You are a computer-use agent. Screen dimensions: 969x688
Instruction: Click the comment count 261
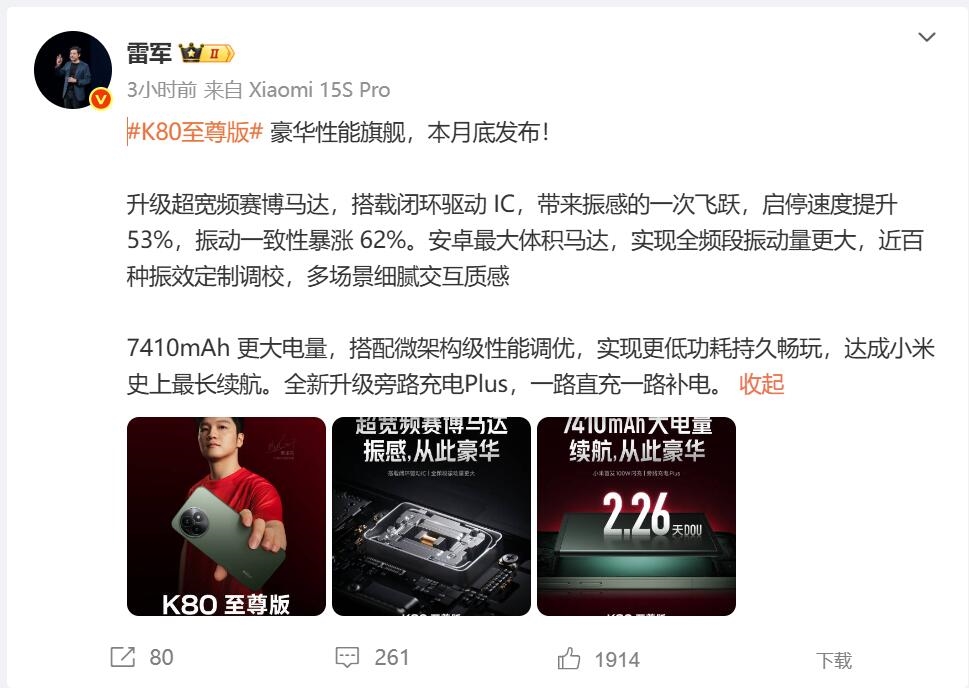click(392, 657)
